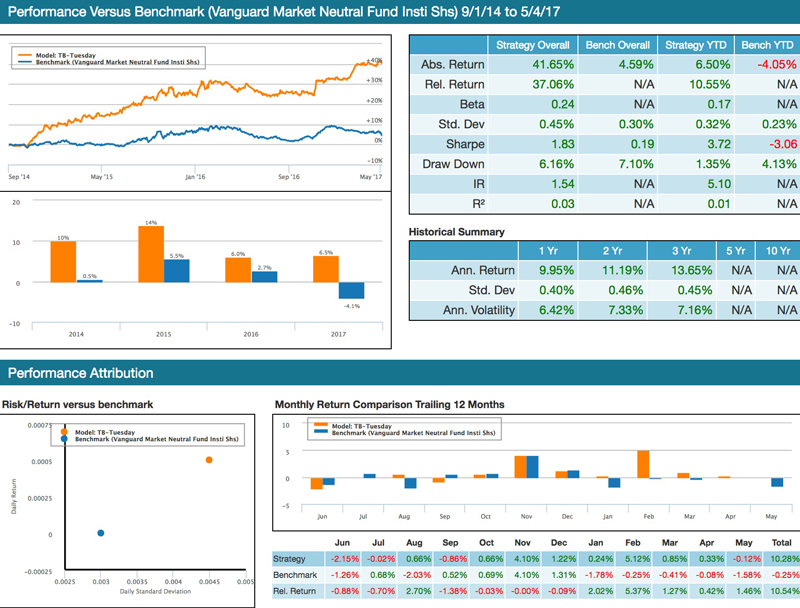The image size is (800, 608).
Task: Click the blue -4.1% bar for 2017
Action: click(351, 290)
